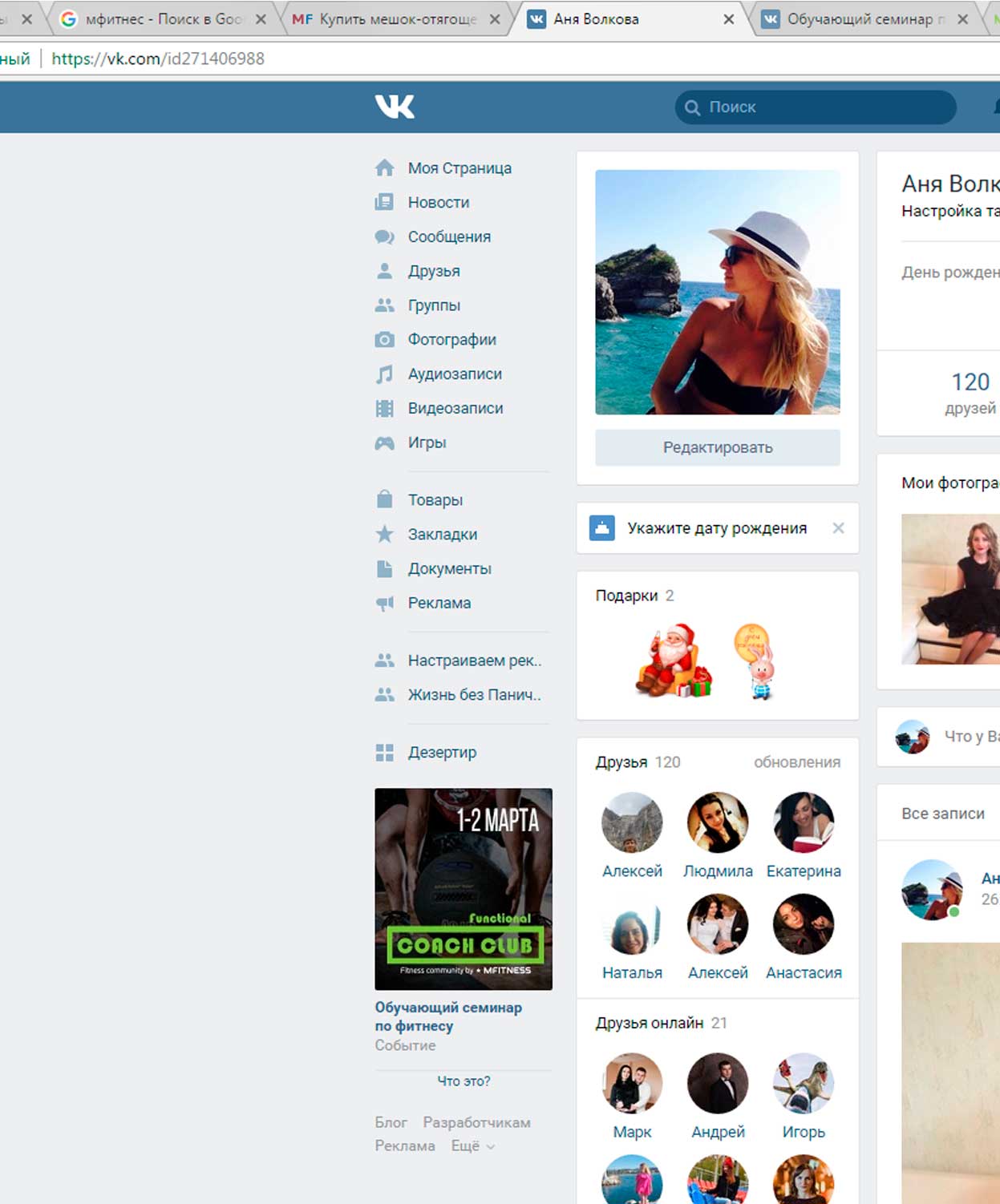Click the Santa Claus gift
The width and height of the screenshot is (1000, 1204).
[674, 661]
